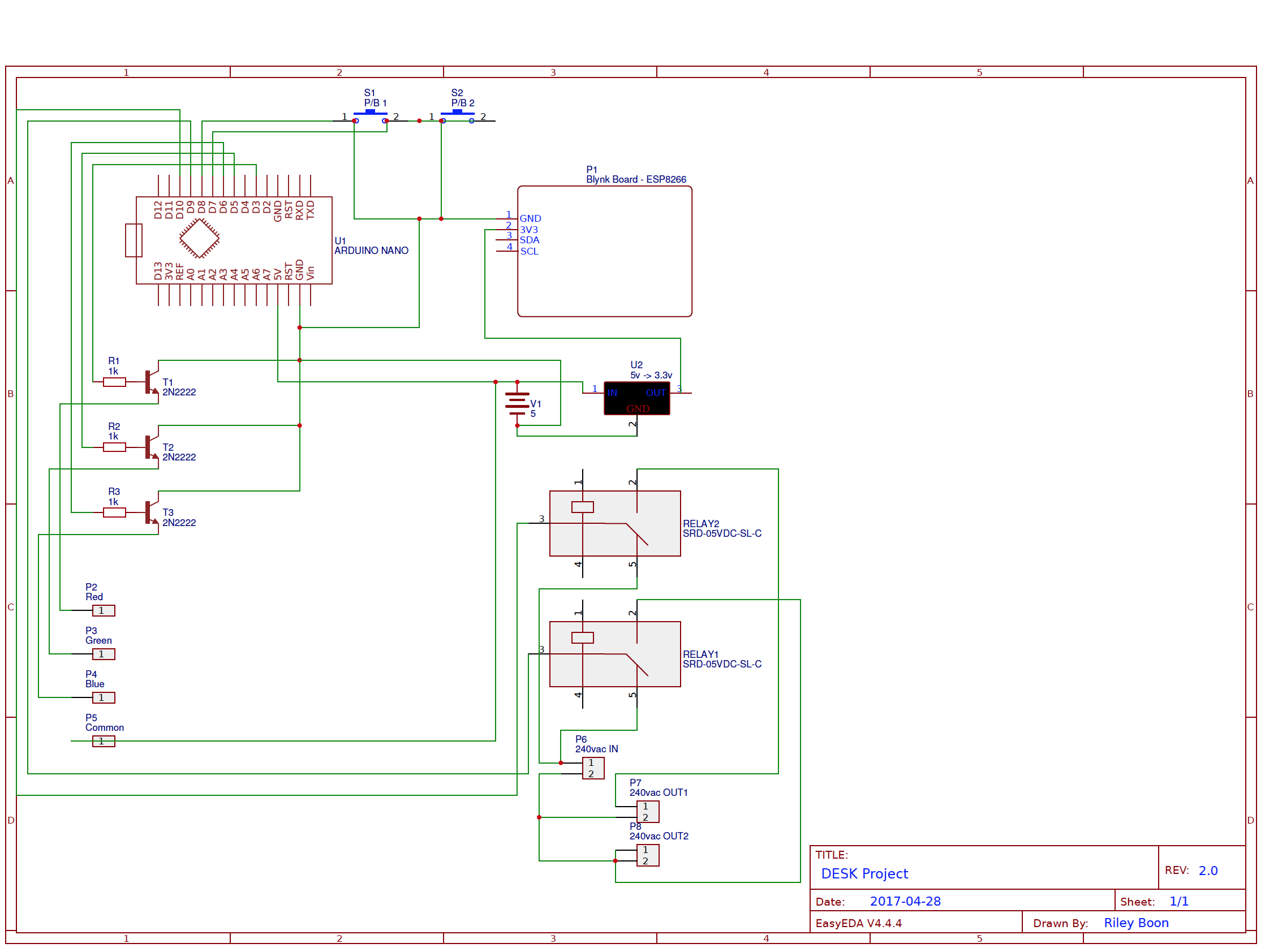This screenshot has width=1265, height=952.
Task: Click the Sheet 1/1 value
Action: [1179, 902]
